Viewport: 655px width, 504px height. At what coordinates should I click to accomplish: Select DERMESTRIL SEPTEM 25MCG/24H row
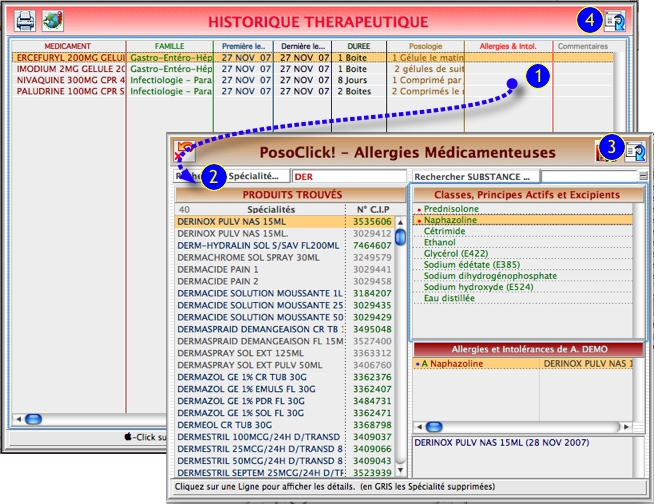point(285,473)
